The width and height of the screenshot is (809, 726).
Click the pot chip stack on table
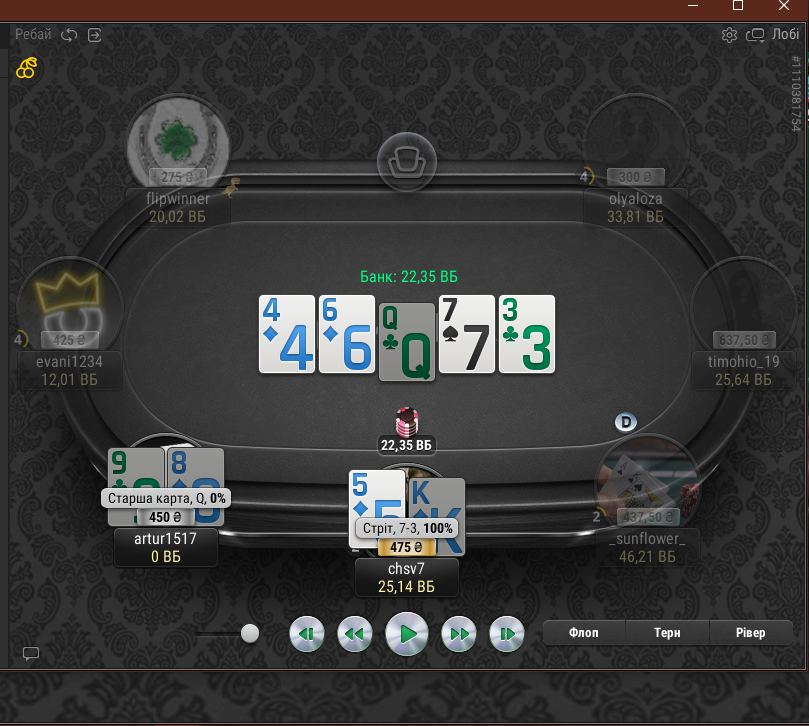click(407, 422)
